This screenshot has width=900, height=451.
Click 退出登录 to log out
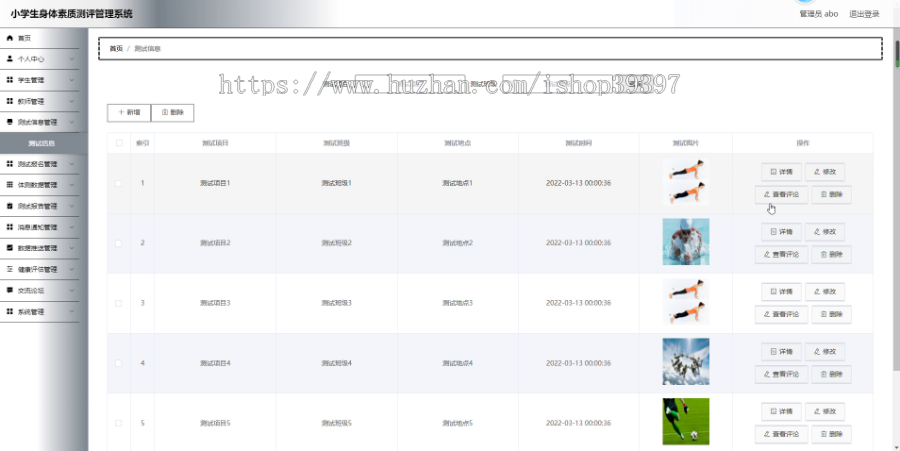pyautogui.click(x=864, y=14)
